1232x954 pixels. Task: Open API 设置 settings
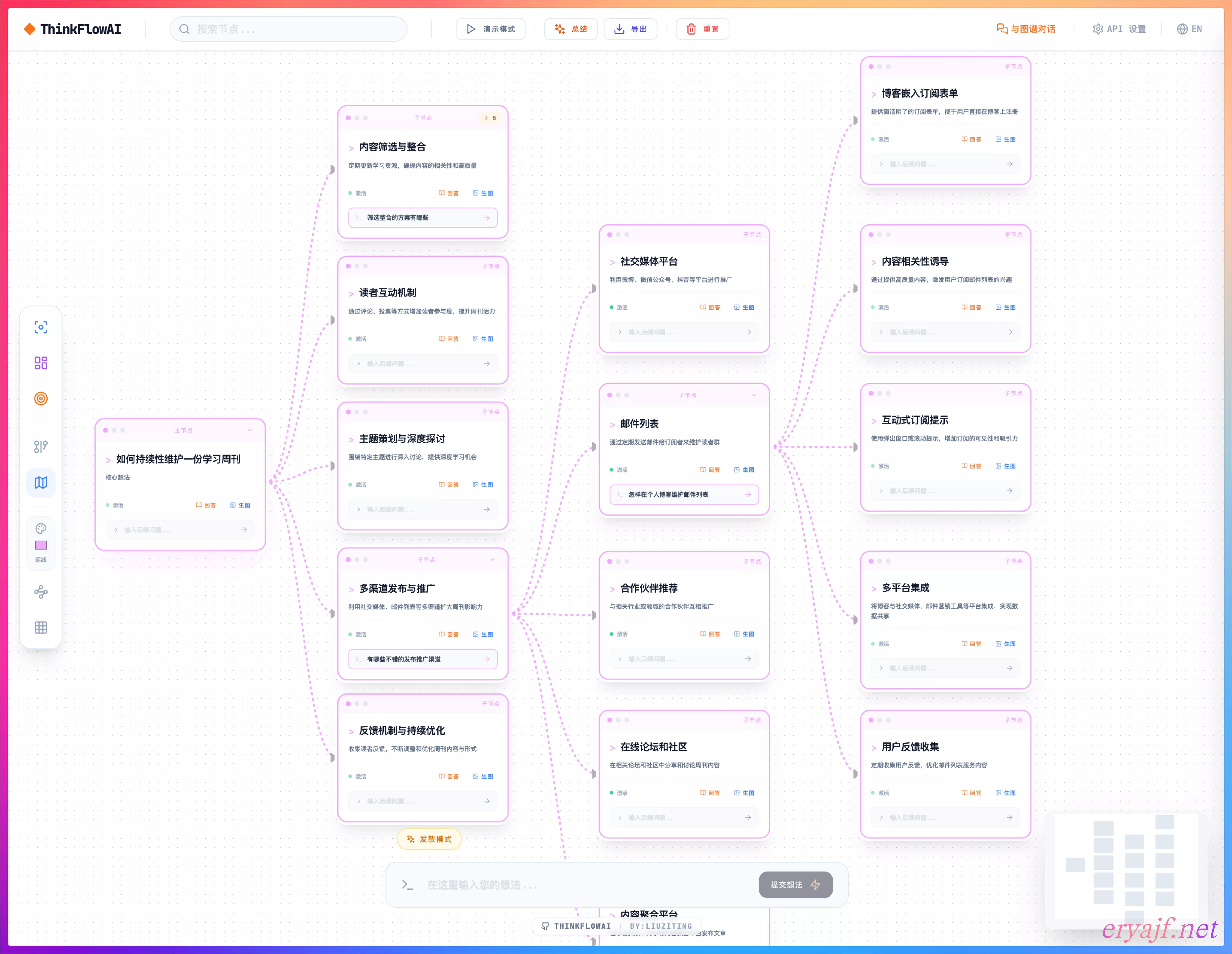tap(1119, 29)
